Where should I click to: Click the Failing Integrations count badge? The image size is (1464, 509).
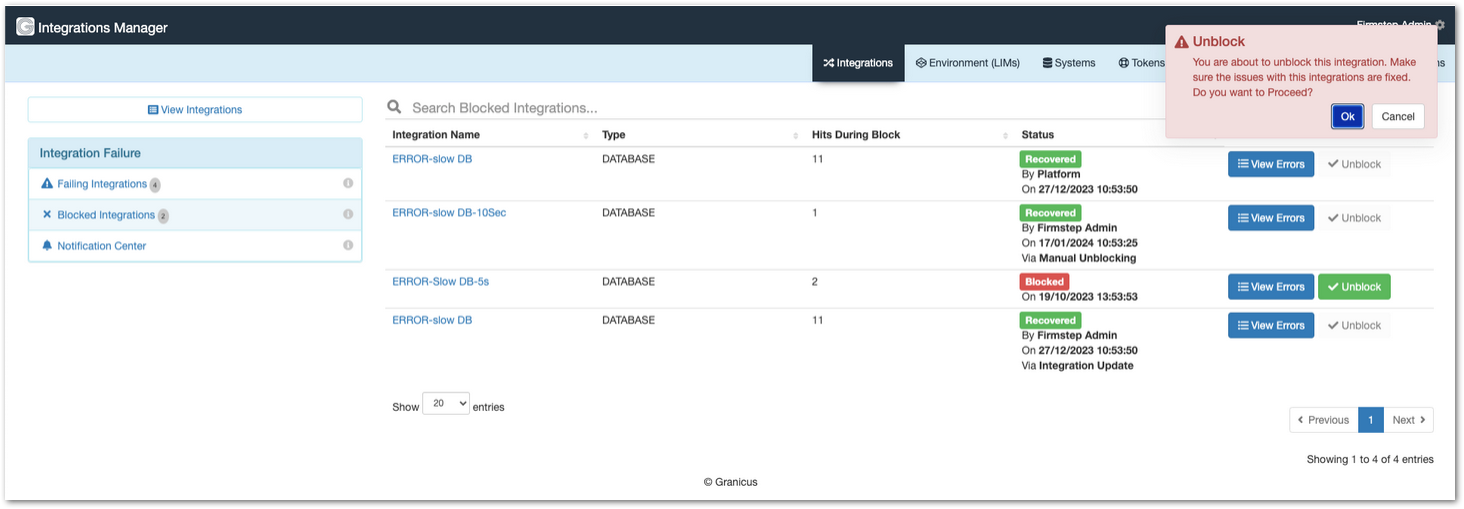(155, 185)
